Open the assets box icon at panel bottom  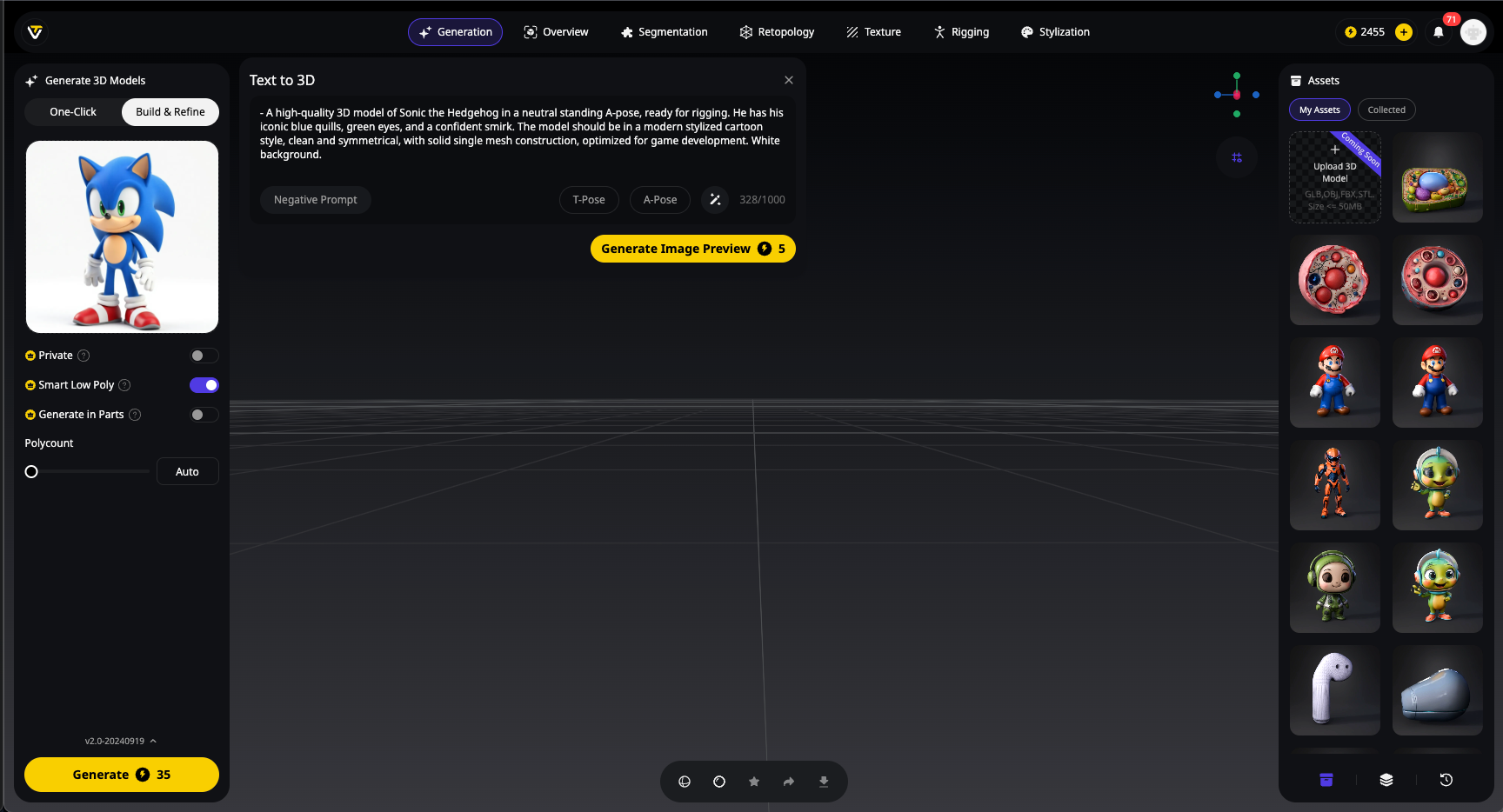coord(1326,780)
